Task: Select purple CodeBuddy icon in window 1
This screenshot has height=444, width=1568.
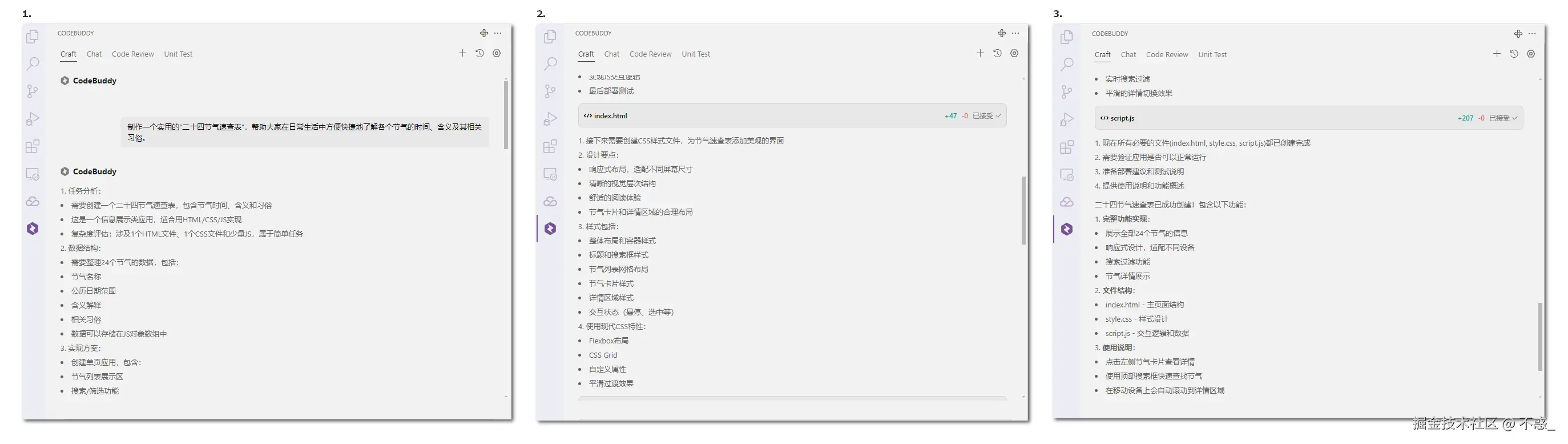Action: (33, 229)
